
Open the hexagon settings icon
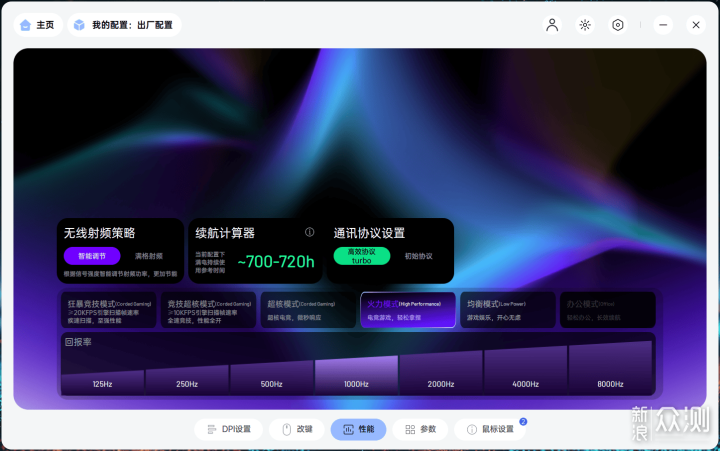(x=618, y=25)
